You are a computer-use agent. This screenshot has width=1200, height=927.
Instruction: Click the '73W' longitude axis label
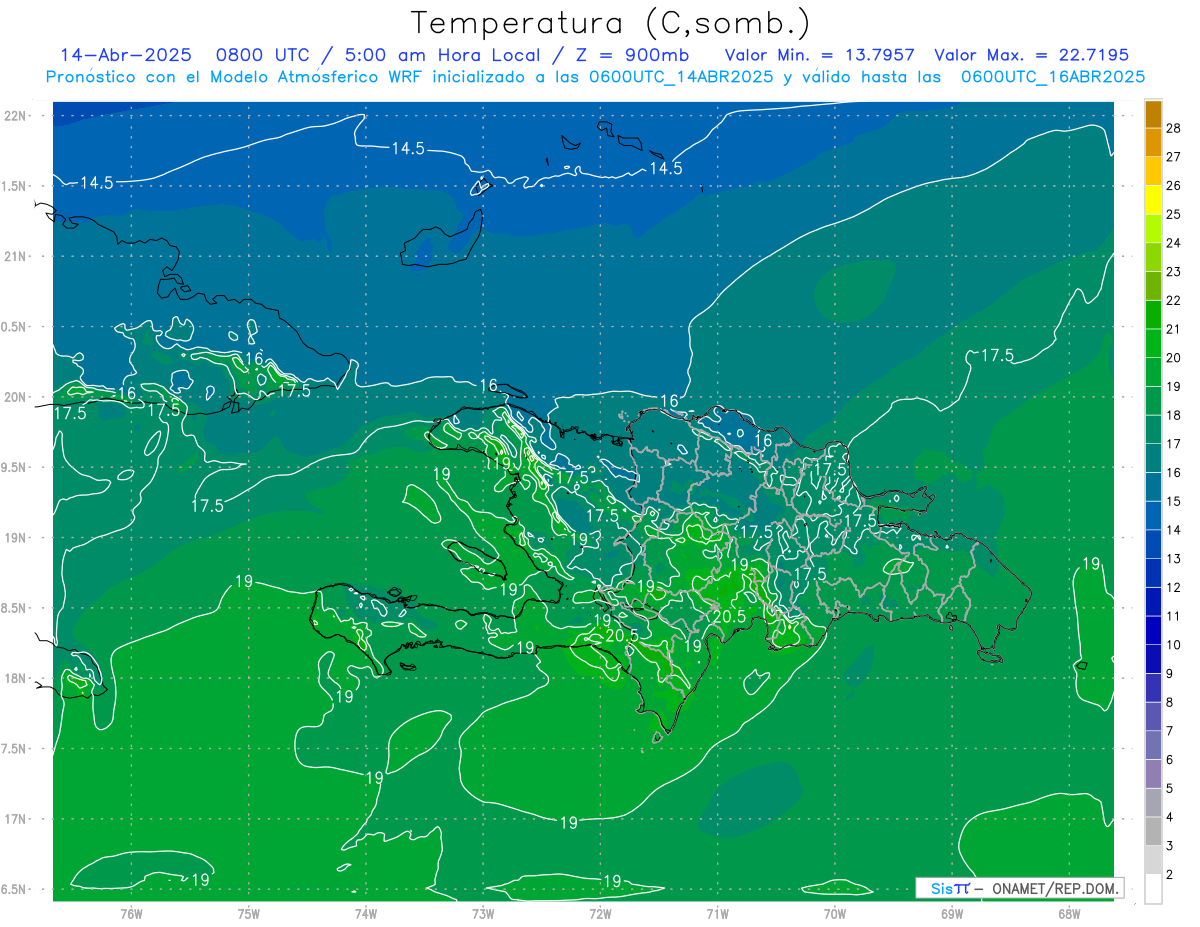483,914
